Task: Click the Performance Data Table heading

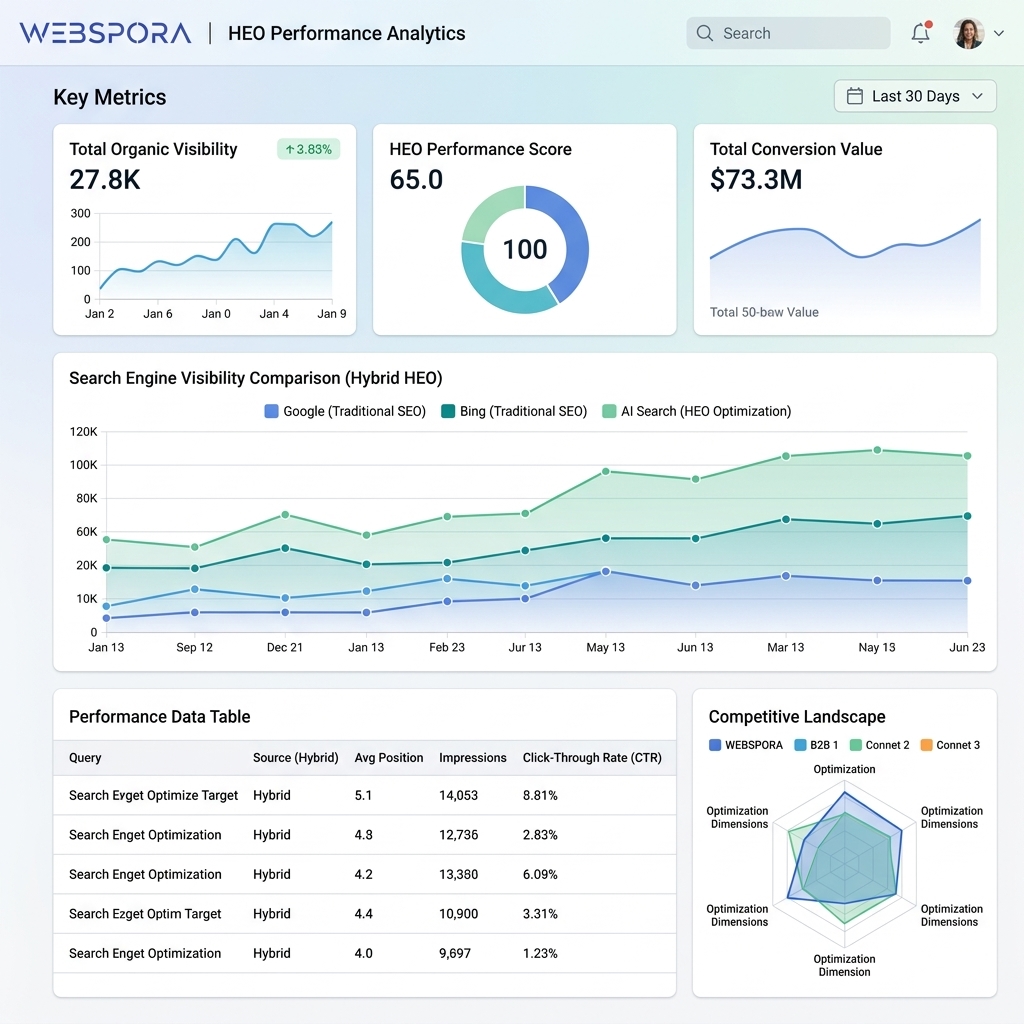Action: click(x=159, y=716)
